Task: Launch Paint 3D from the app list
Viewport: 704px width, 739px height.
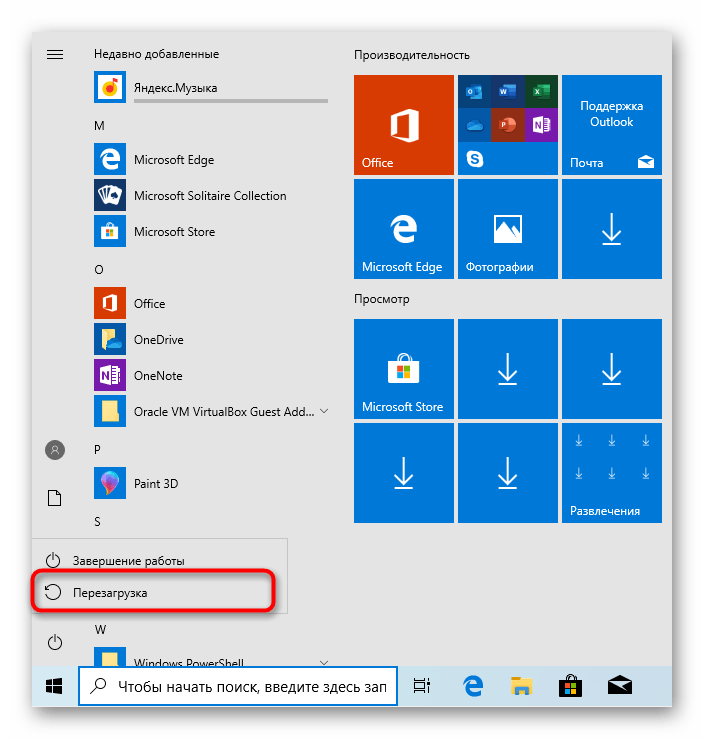Action: 211,483
